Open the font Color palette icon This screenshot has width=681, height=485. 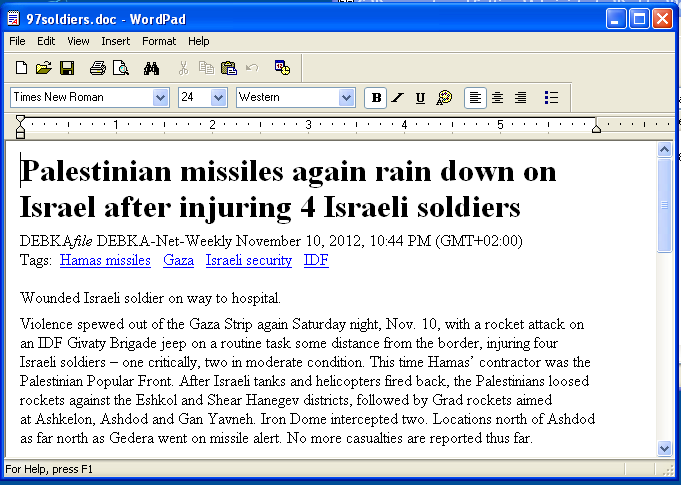click(x=444, y=98)
